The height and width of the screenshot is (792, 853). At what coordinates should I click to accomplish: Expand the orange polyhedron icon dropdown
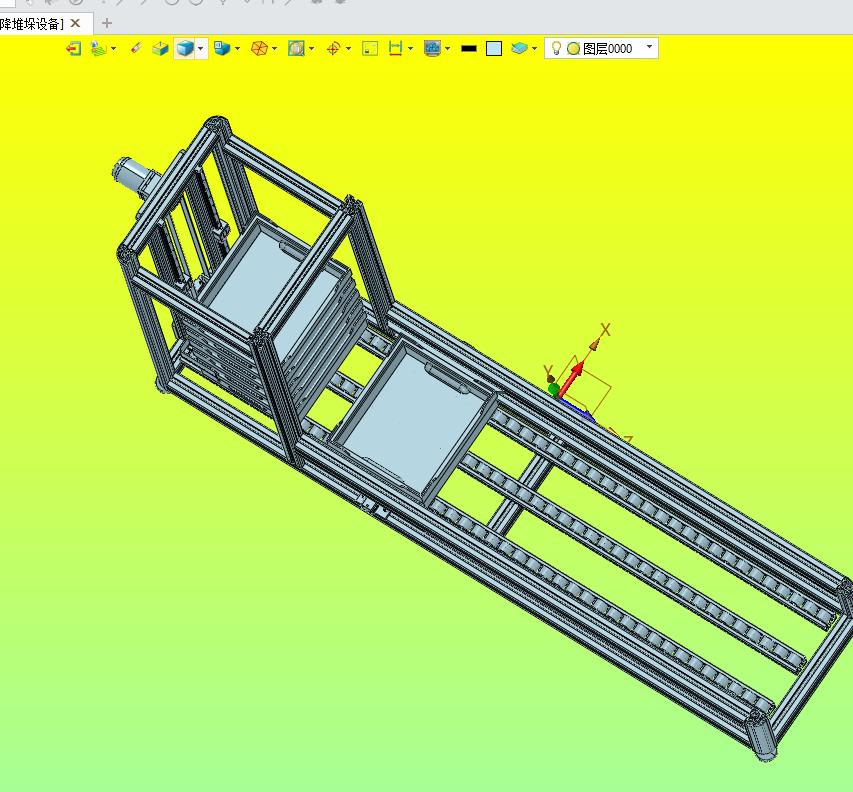click(x=274, y=48)
